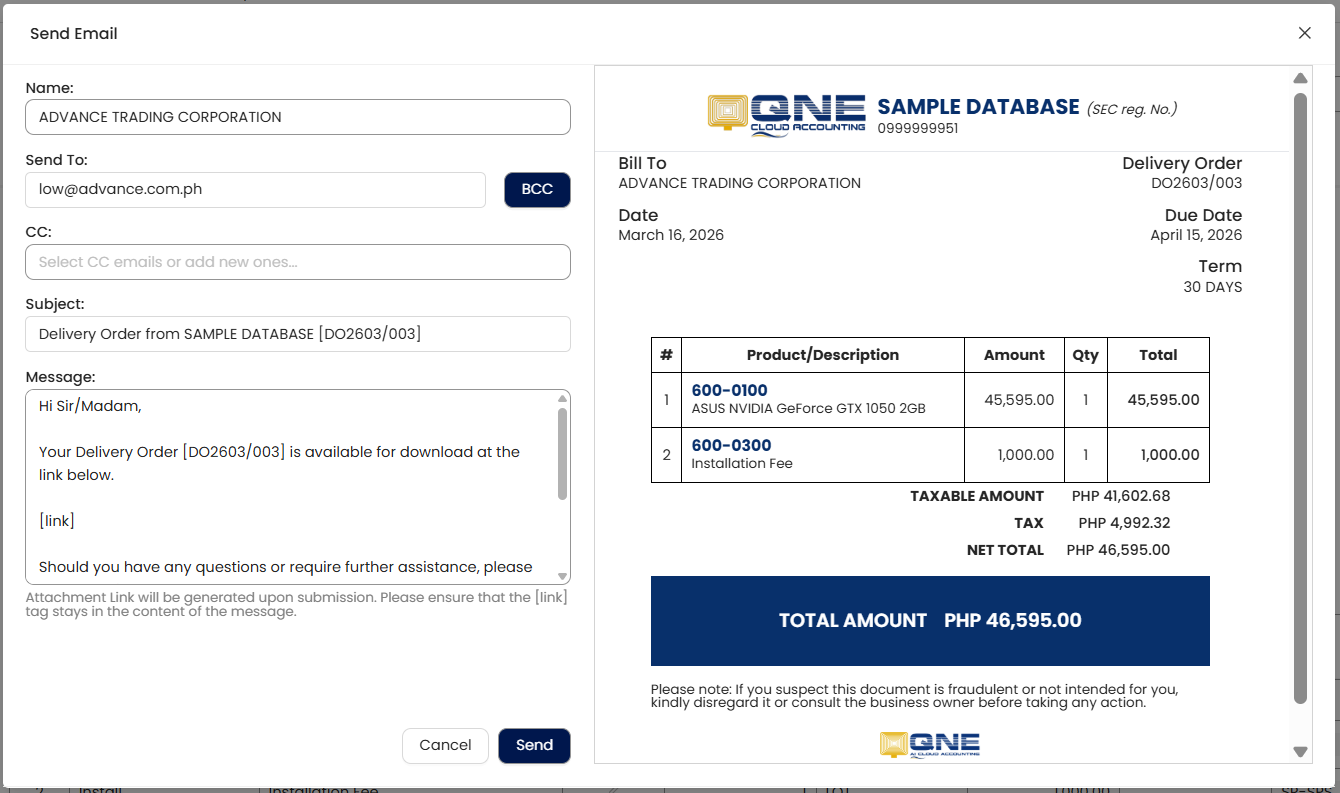This screenshot has height=793, width=1340.
Task: Click the TOTAL AMOUNT PHP 46,595.00 banner
Action: point(930,621)
